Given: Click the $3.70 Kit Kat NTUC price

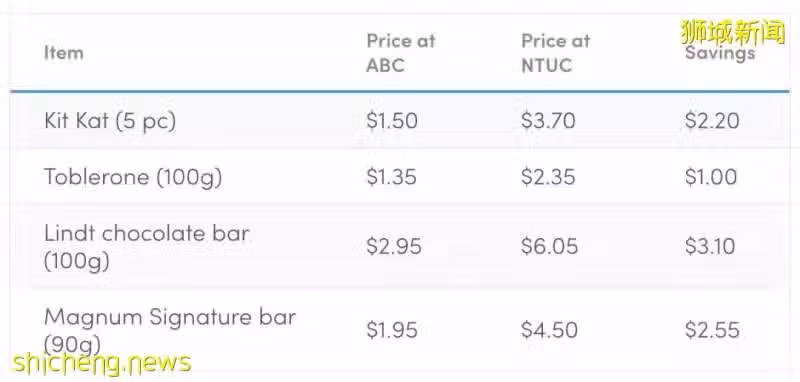Looking at the screenshot, I should [x=548, y=121].
